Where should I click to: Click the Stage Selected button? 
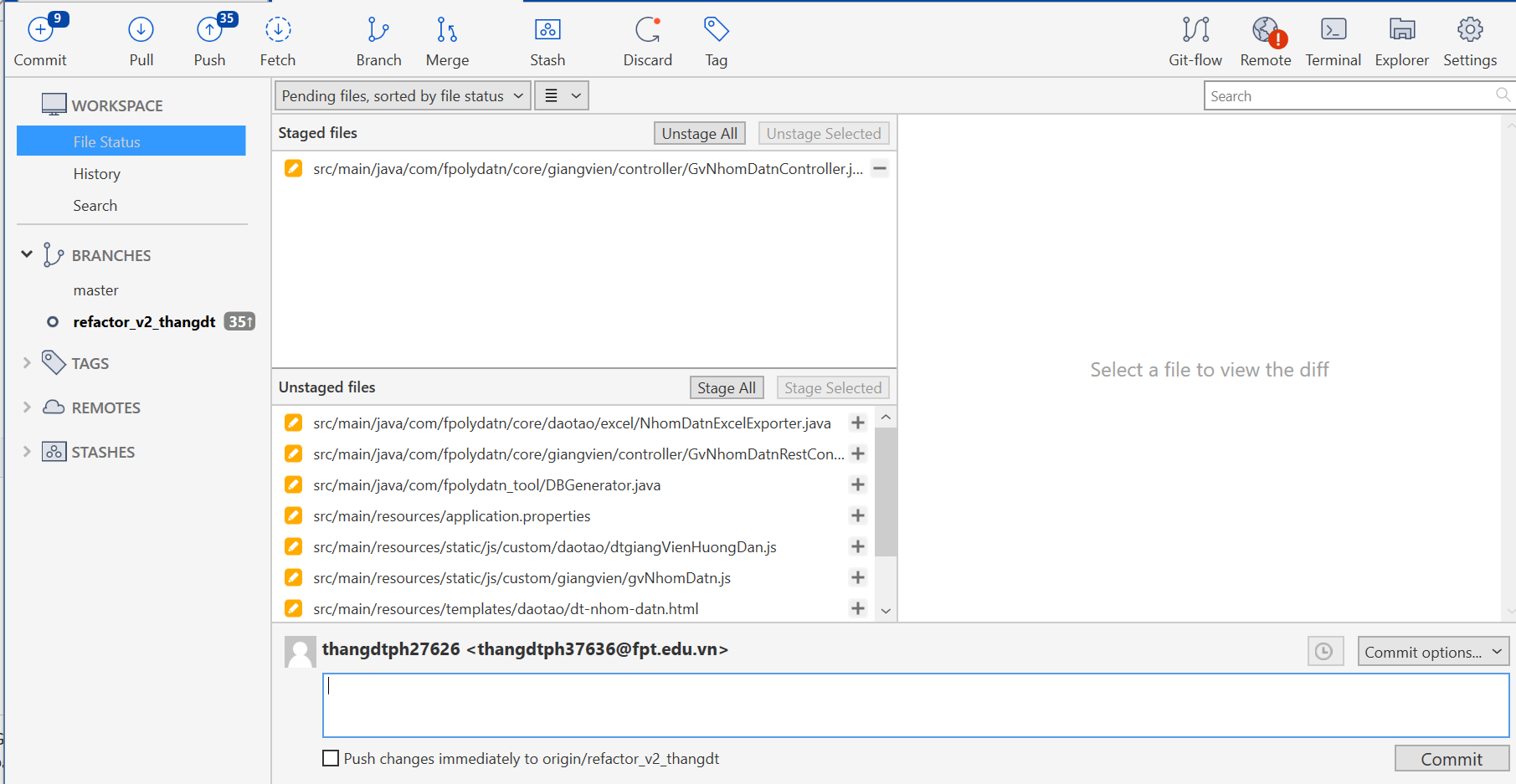pos(833,387)
